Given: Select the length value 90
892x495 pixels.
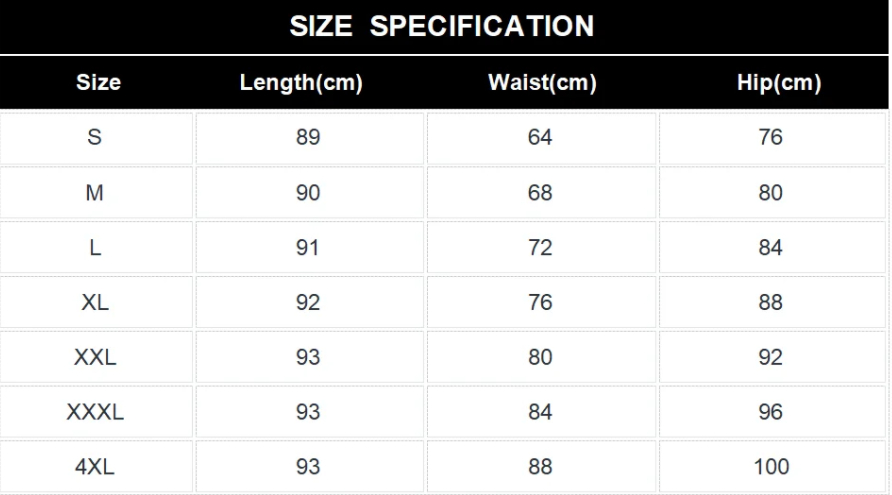Looking at the screenshot, I should [308, 193].
